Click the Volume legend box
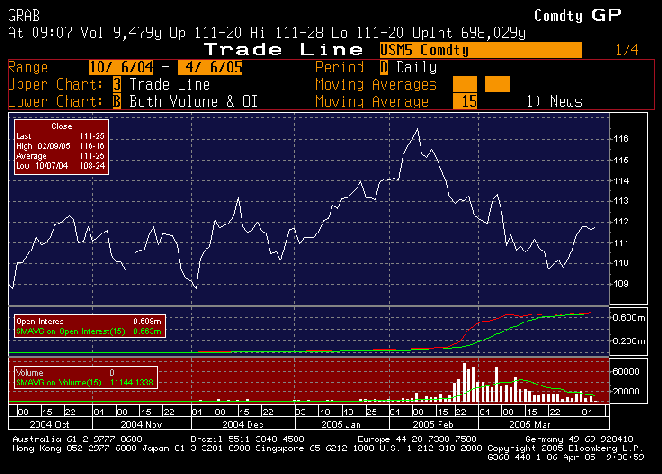 (x=88, y=377)
